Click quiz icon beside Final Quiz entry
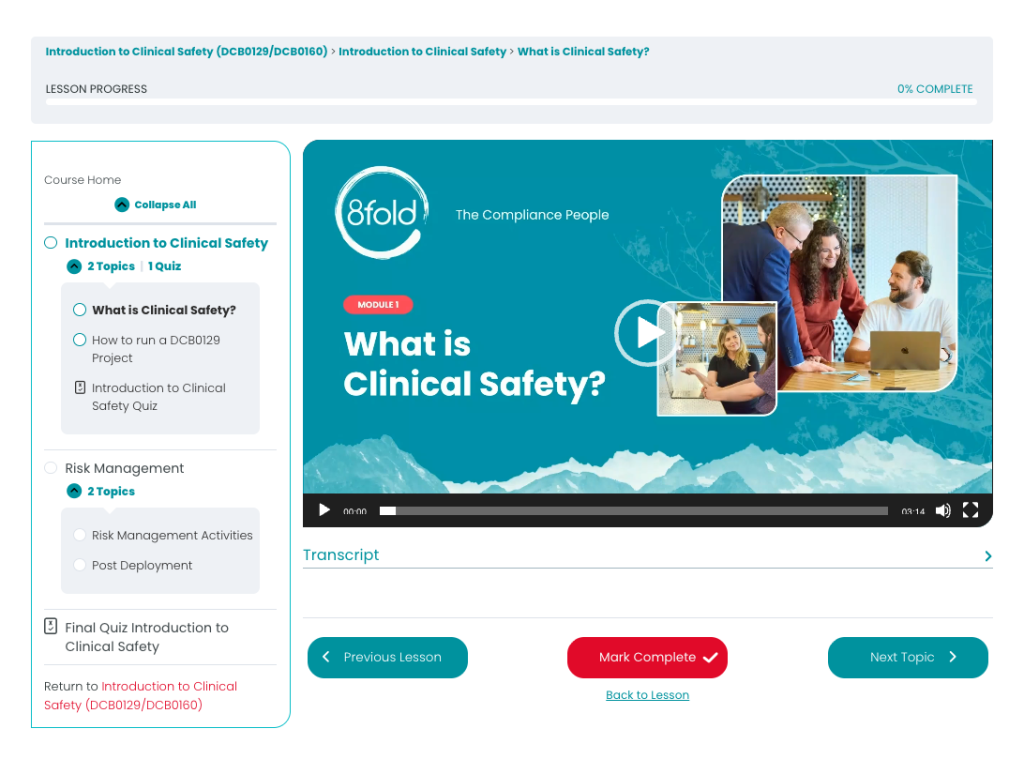The height and width of the screenshot is (759, 1024). point(50,626)
